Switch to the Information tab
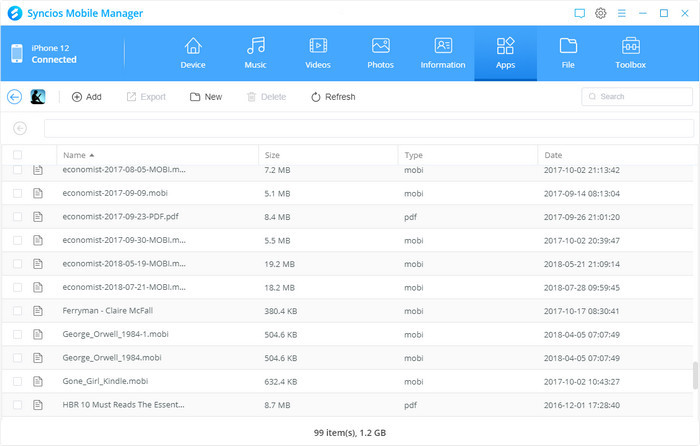 point(443,52)
